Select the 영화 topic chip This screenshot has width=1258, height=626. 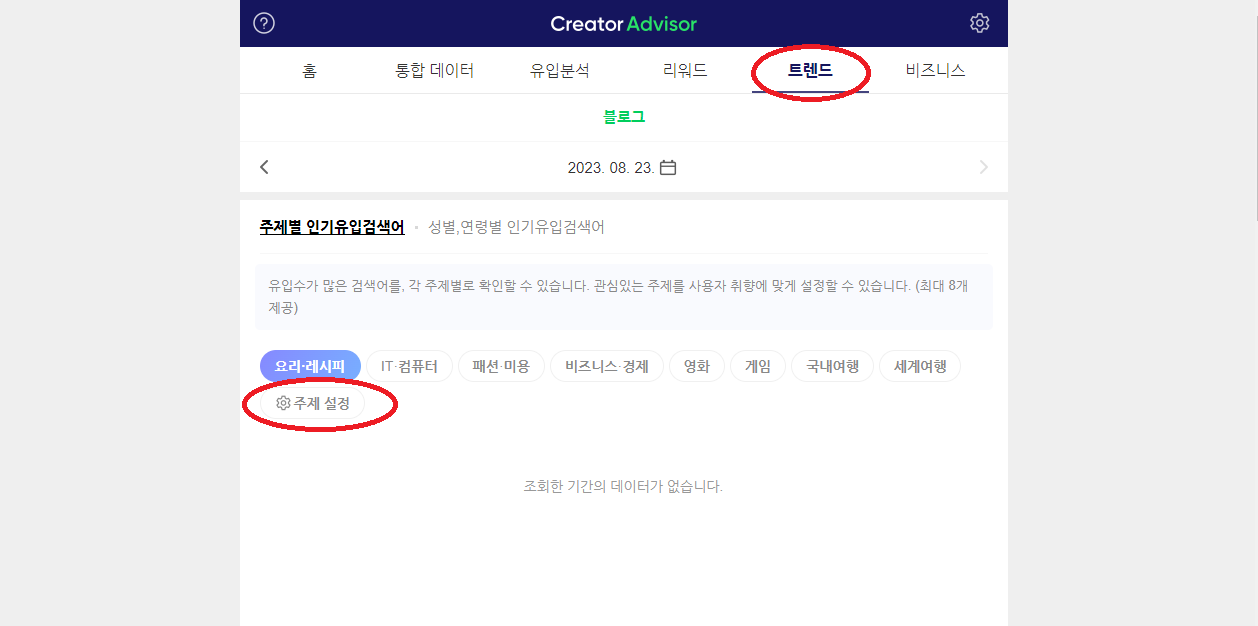pyautogui.click(x=697, y=366)
